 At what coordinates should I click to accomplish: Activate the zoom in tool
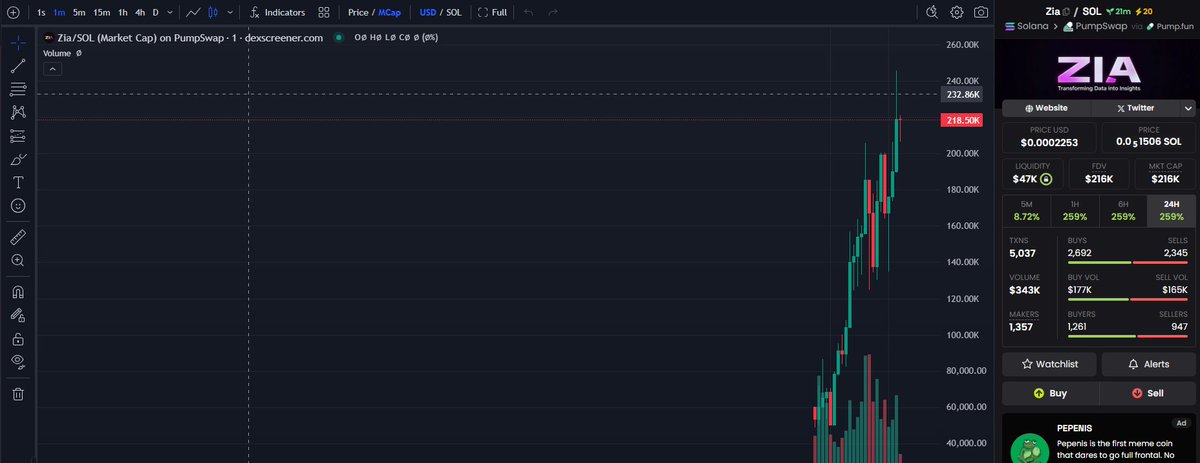pyautogui.click(x=17, y=260)
